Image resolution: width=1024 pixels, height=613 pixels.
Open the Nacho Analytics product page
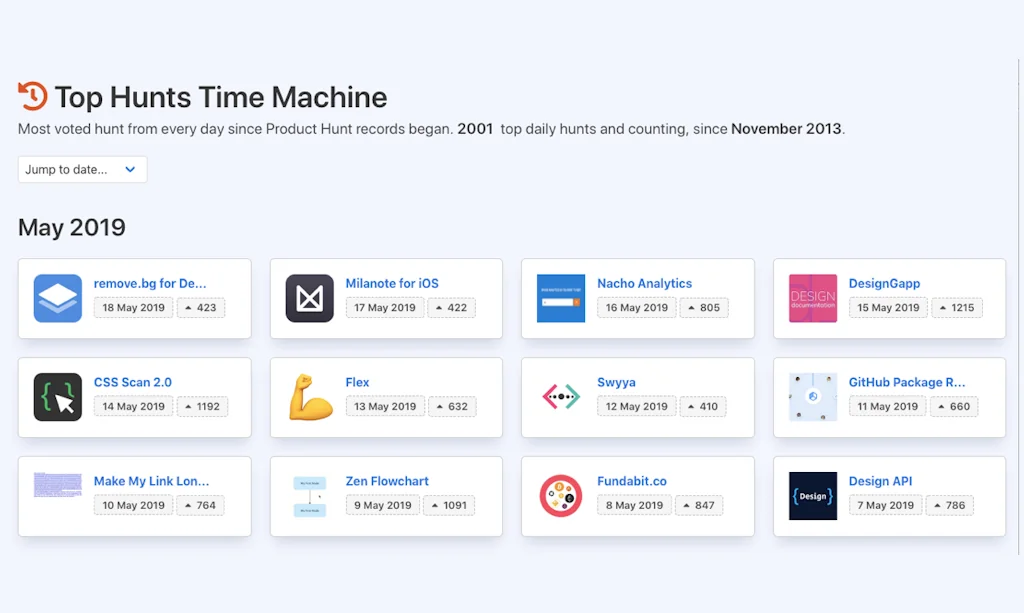click(x=644, y=283)
